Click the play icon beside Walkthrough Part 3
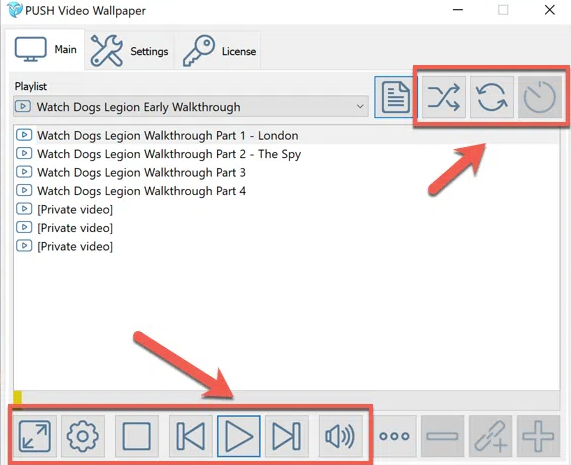 24,172
